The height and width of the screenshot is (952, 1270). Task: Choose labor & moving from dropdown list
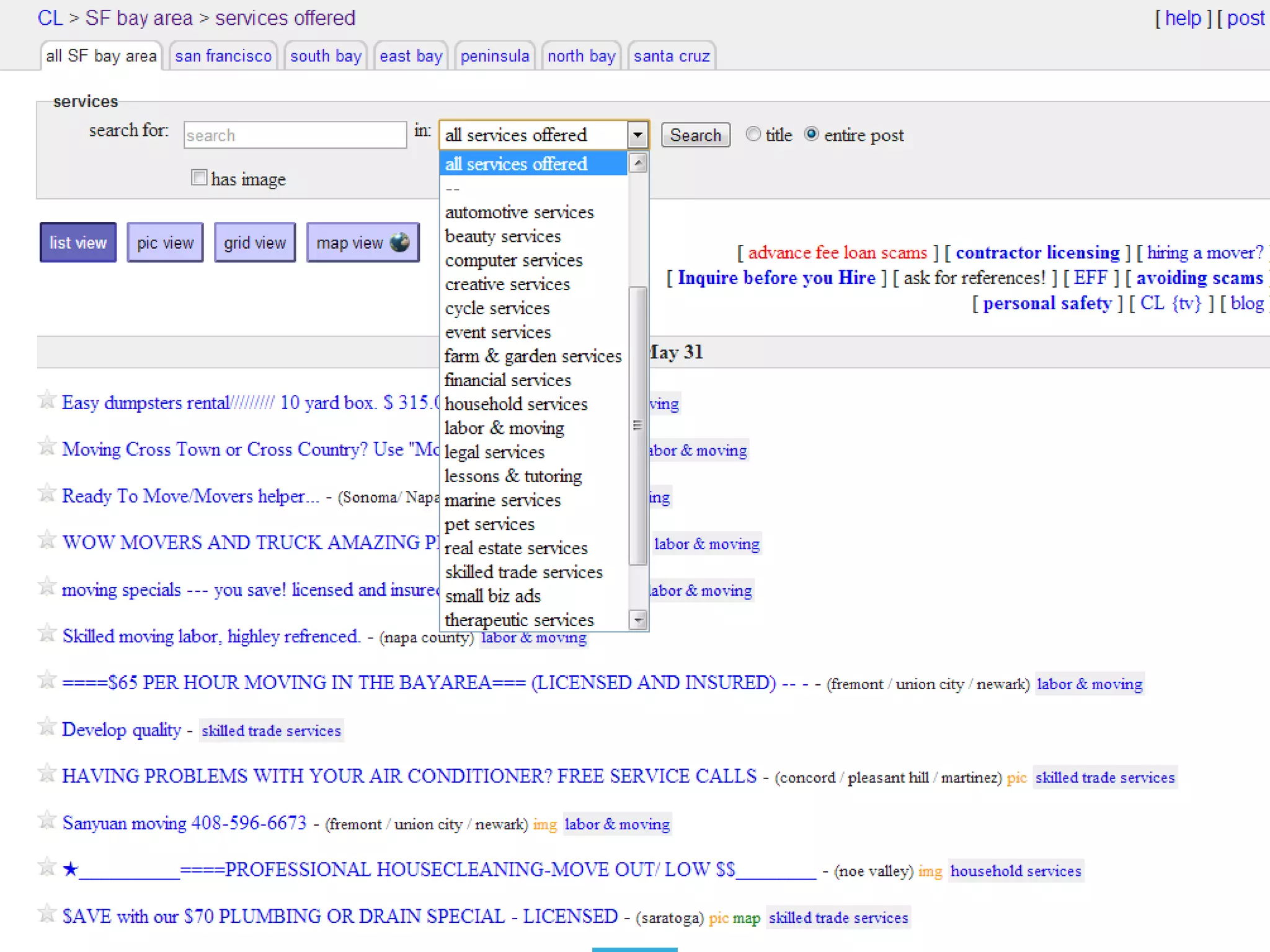(x=504, y=428)
